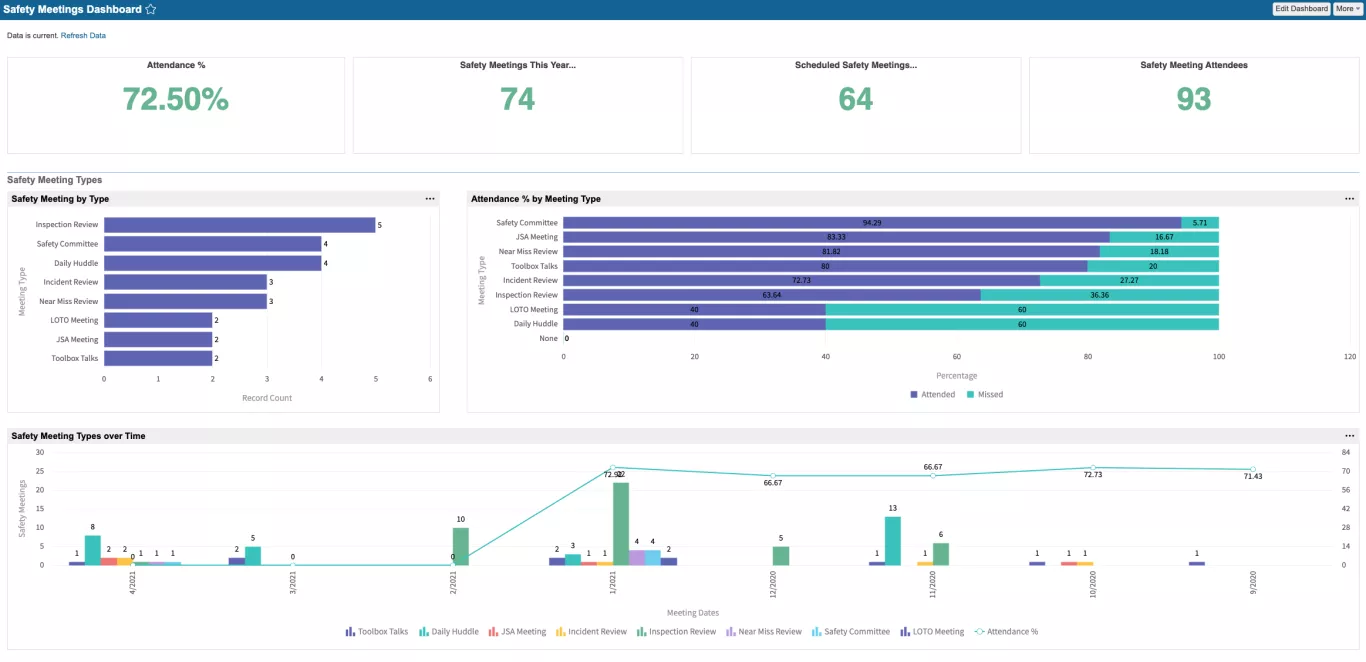
Task: Toggle Near Miss Review in the bottom chart legend
Action: tap(764, 632)
